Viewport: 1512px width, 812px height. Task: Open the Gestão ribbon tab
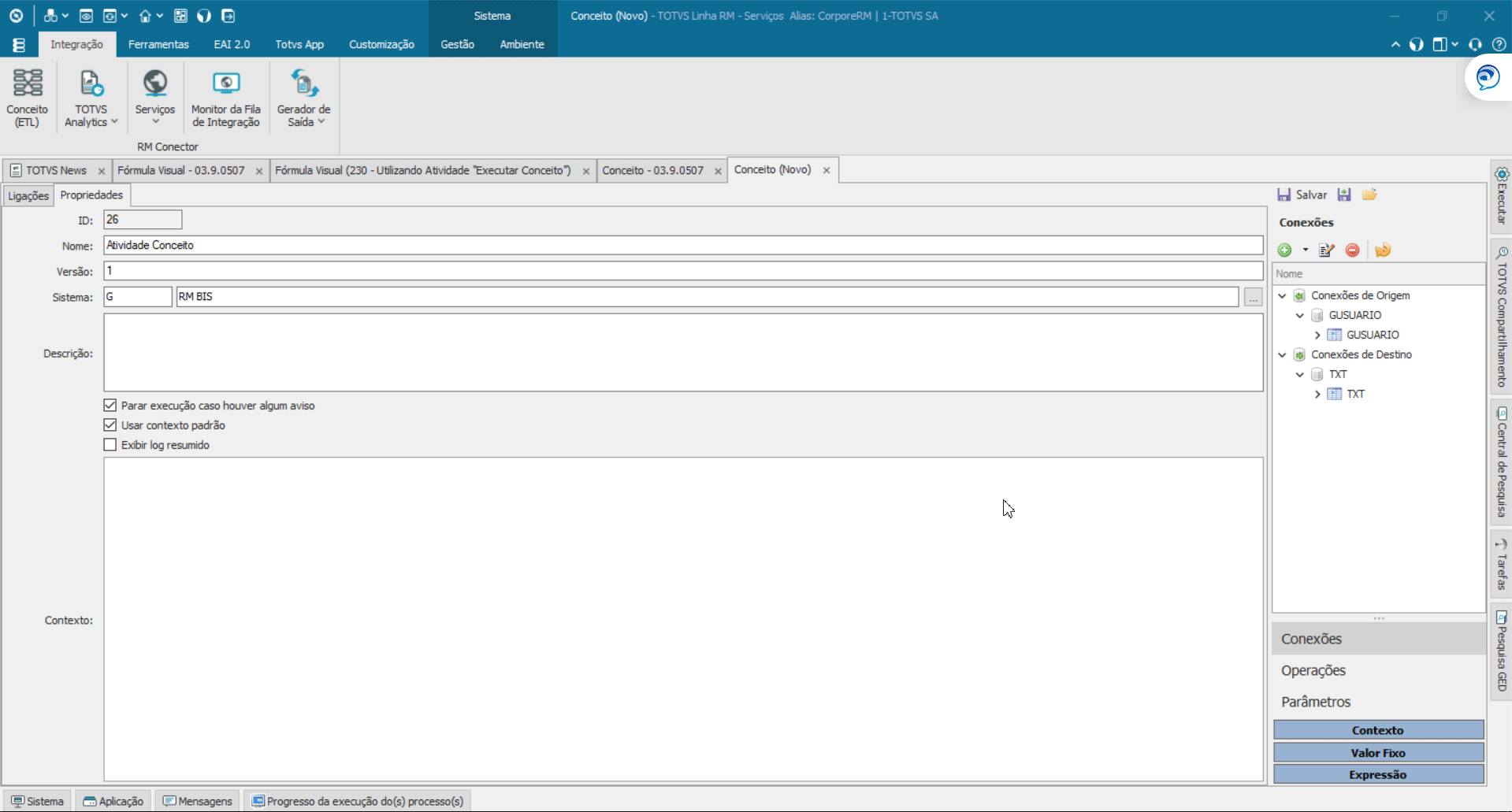coord(457,45)
